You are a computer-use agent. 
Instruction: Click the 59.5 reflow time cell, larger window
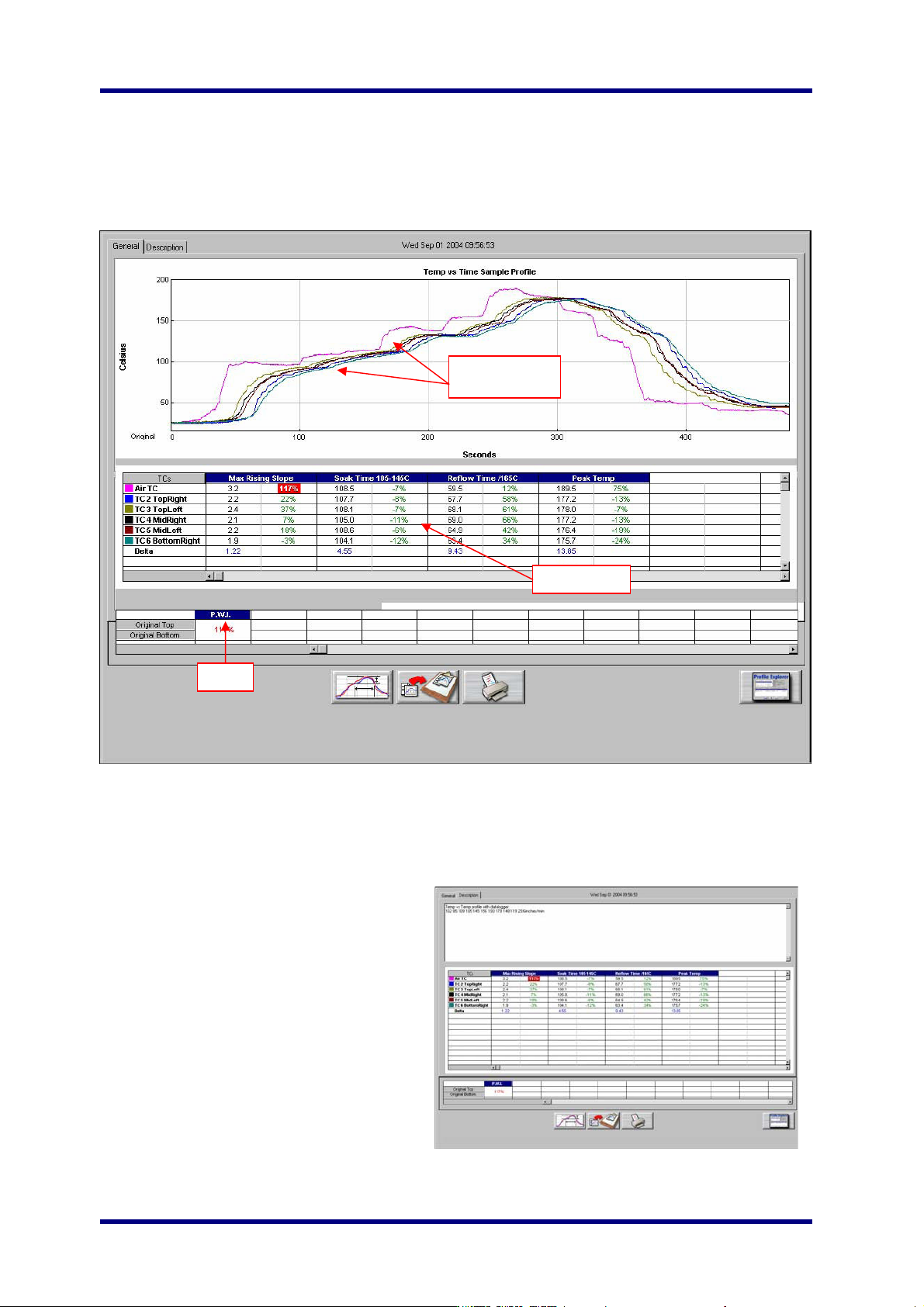(x=455, y=489)
